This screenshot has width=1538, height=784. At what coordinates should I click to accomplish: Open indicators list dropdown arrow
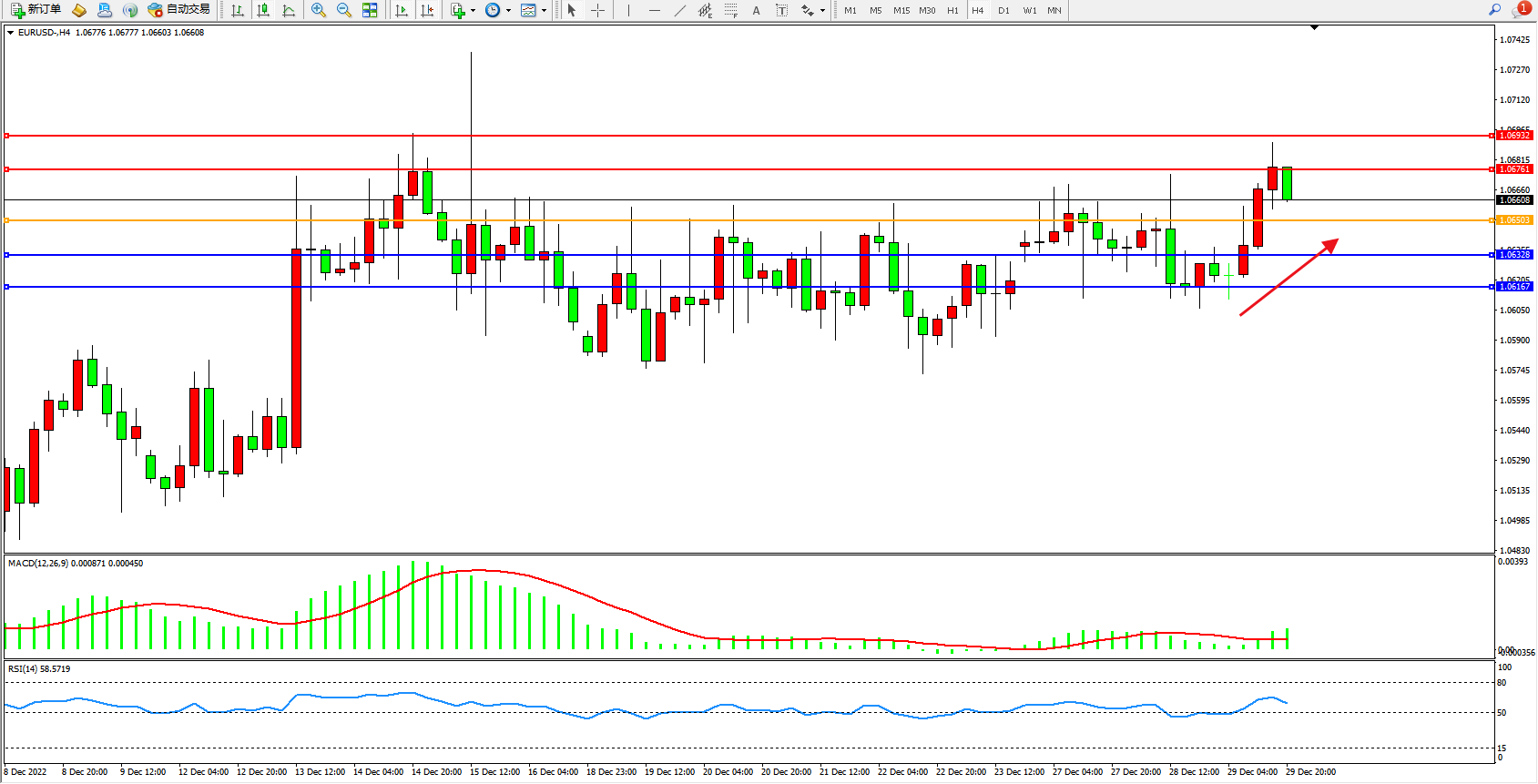coord(473,11)
